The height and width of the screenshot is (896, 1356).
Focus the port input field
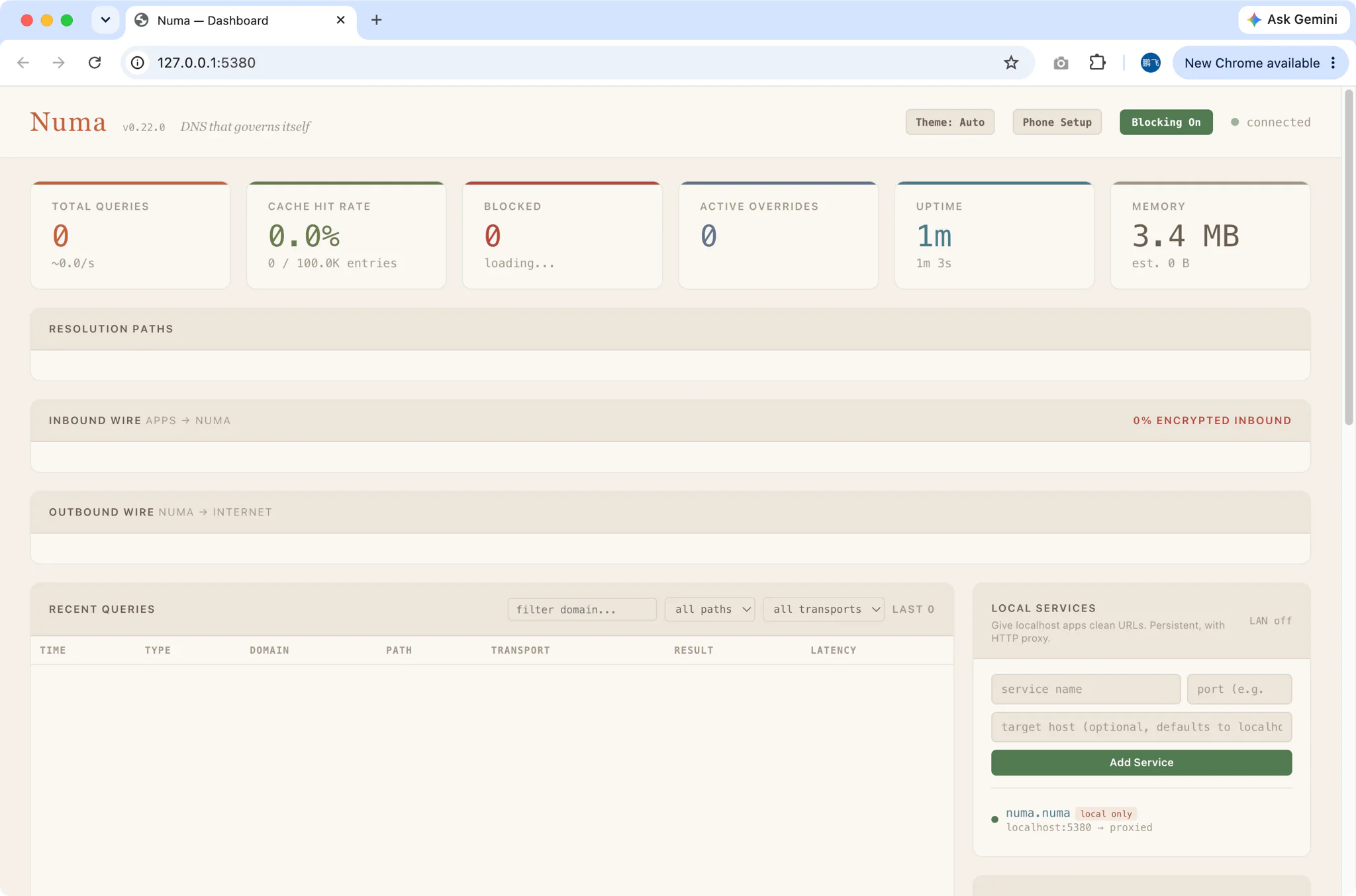pyautogui.click(x=1239, y=689)
